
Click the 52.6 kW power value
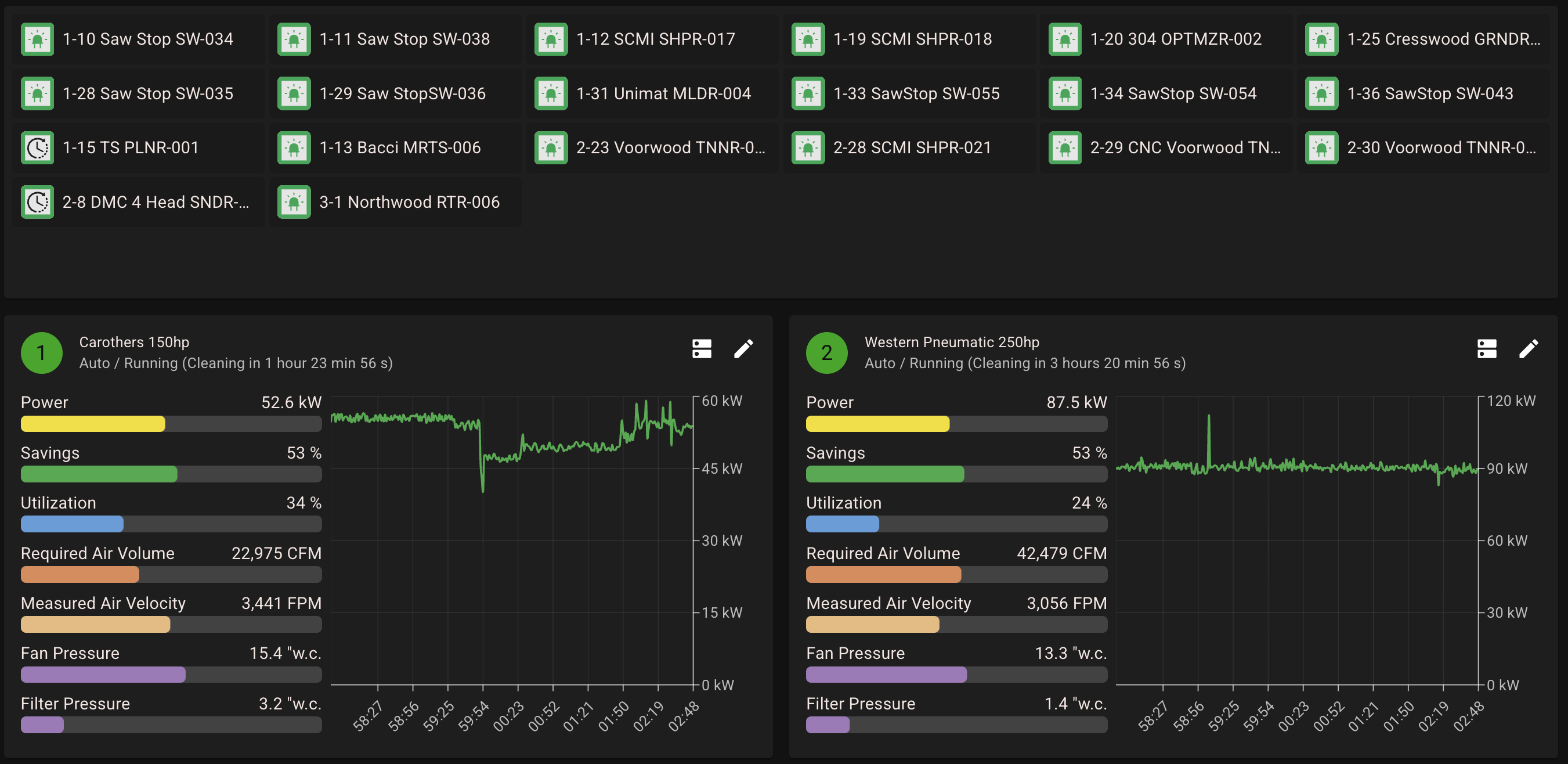click(x=291, y=402)
